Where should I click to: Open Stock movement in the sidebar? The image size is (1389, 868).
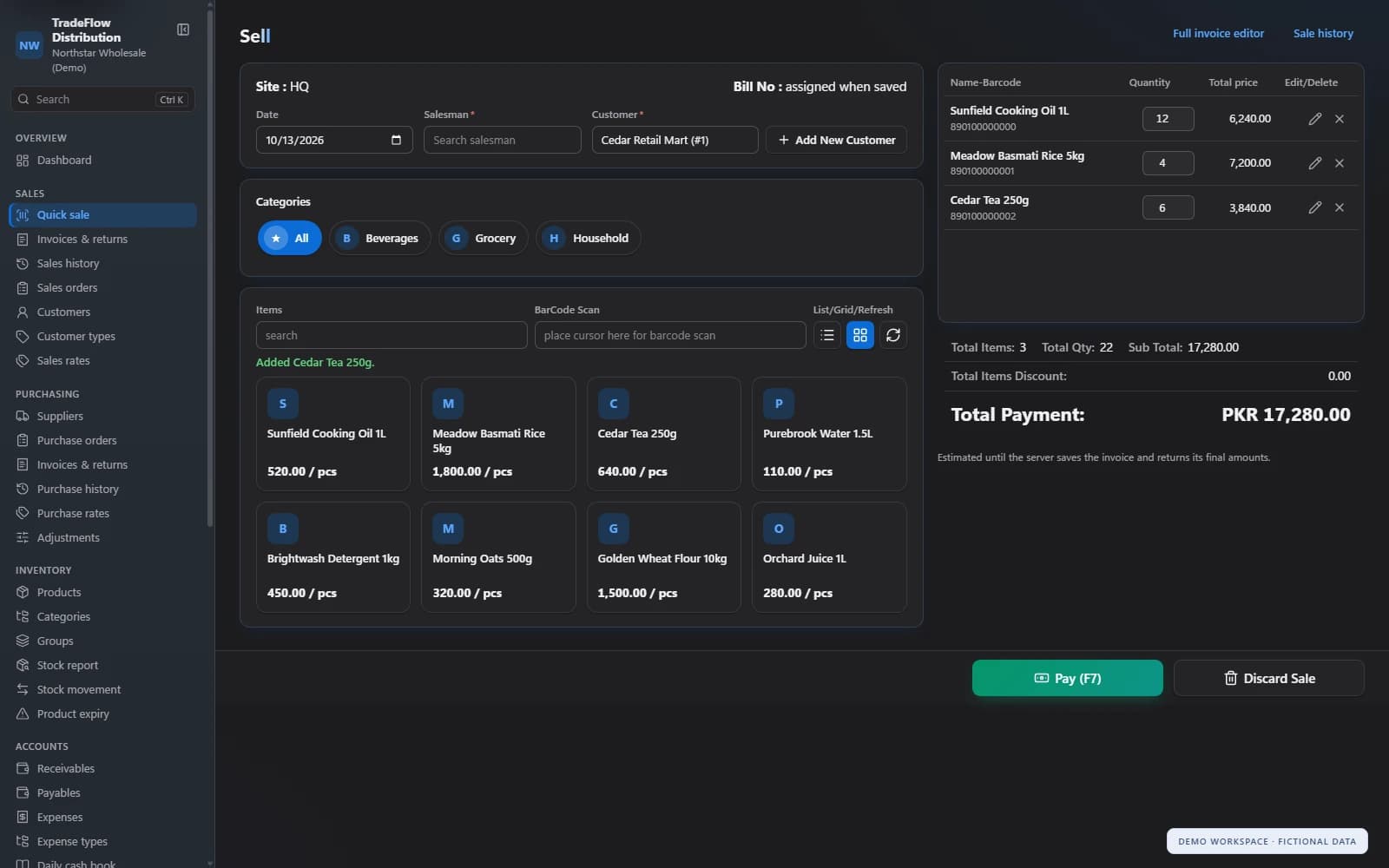pyautogui.click(x=102, y=689)
